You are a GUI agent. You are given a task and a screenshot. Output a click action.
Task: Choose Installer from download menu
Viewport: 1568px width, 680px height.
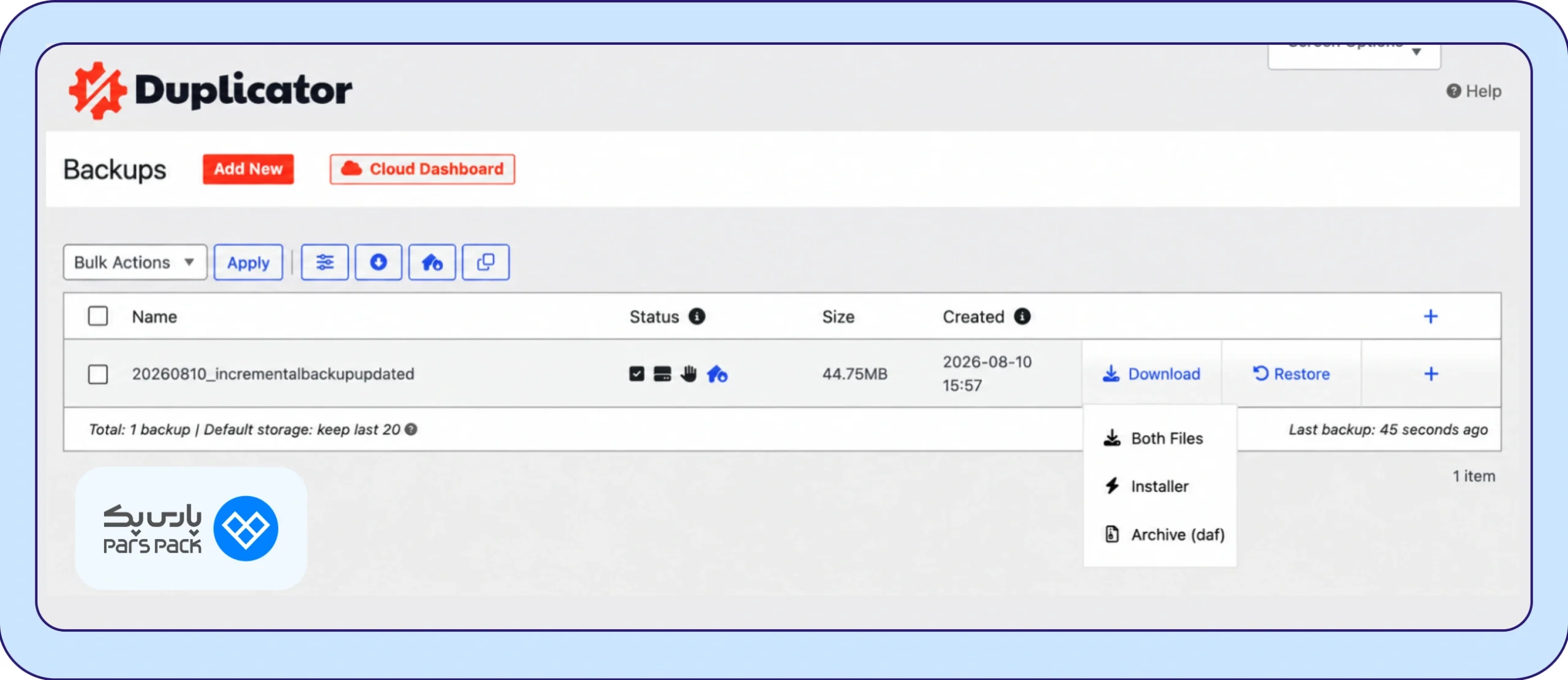pyautogui.click(x=1147, y=486)
